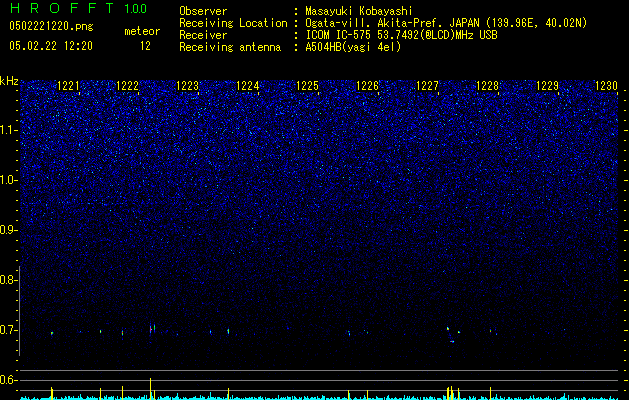Image resolution: width=629 pixels, height=400 pixels.
Task: Click the 1.0 kHz axis label
Action: [x=9, y=180]
